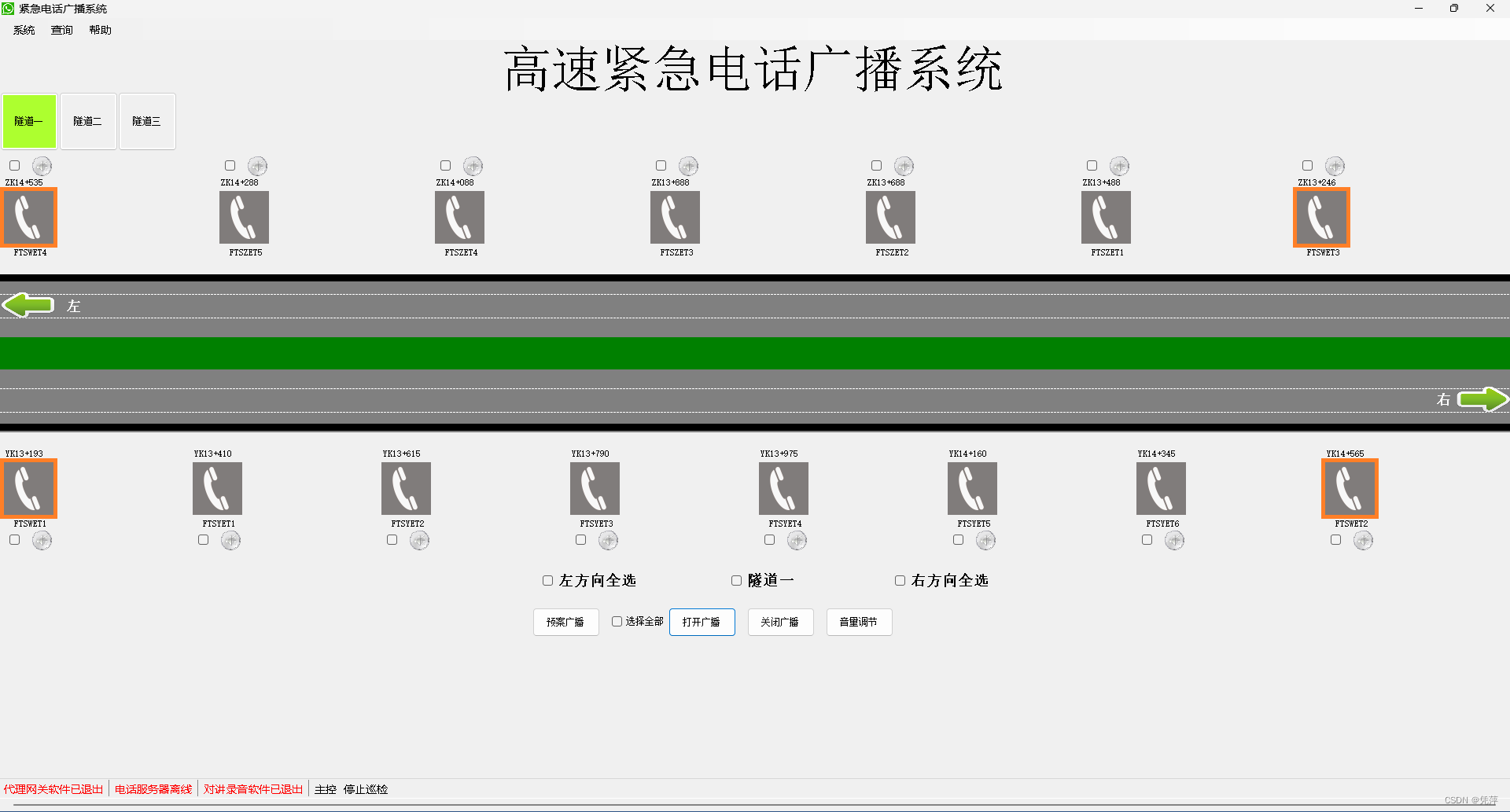Tick the checkbox below FTSWET2
This screenshot has height=812, width=1510.
point(1336,540)
